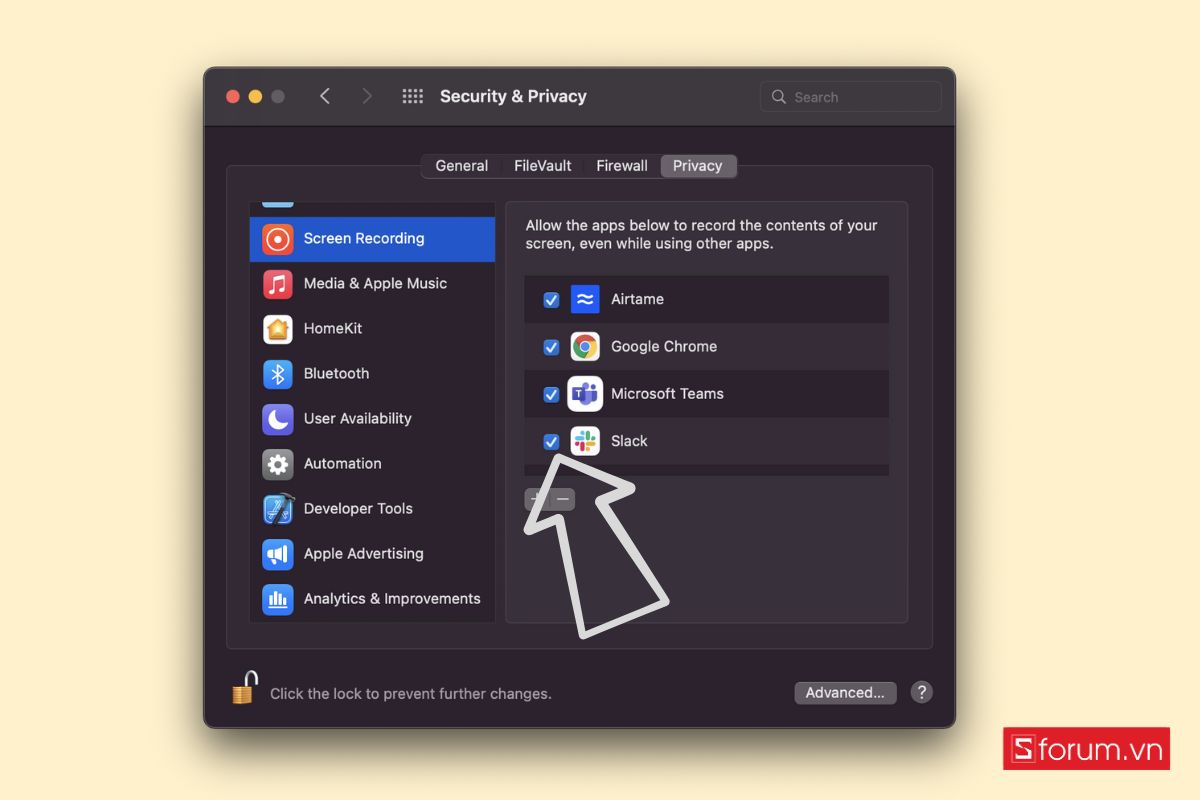1200x800 pixels.
Task: Select the Analytics & Improvements chart icon
Action: [278, 599]
